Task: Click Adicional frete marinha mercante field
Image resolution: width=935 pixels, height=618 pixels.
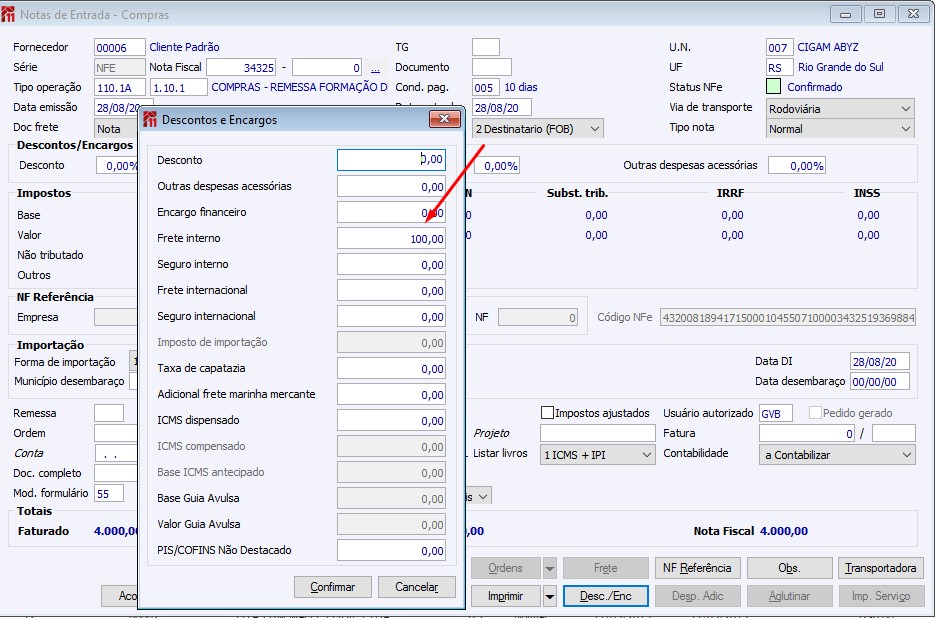Action: tap(391, 394)
